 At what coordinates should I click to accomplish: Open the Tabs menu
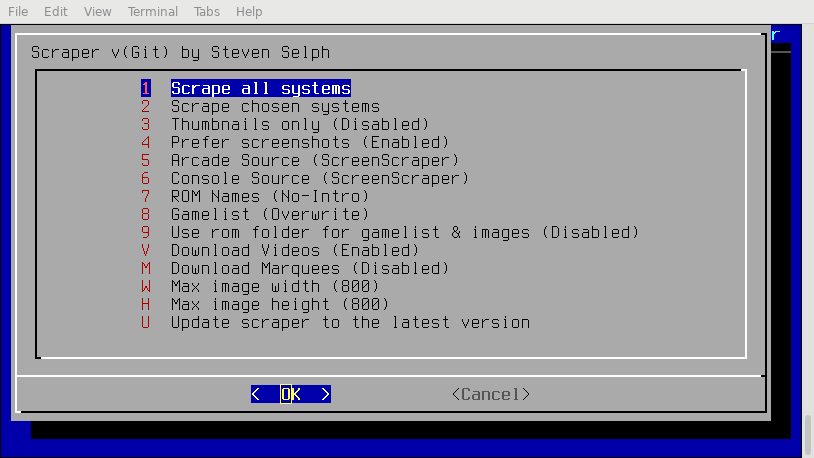click(x=207, y=12)
